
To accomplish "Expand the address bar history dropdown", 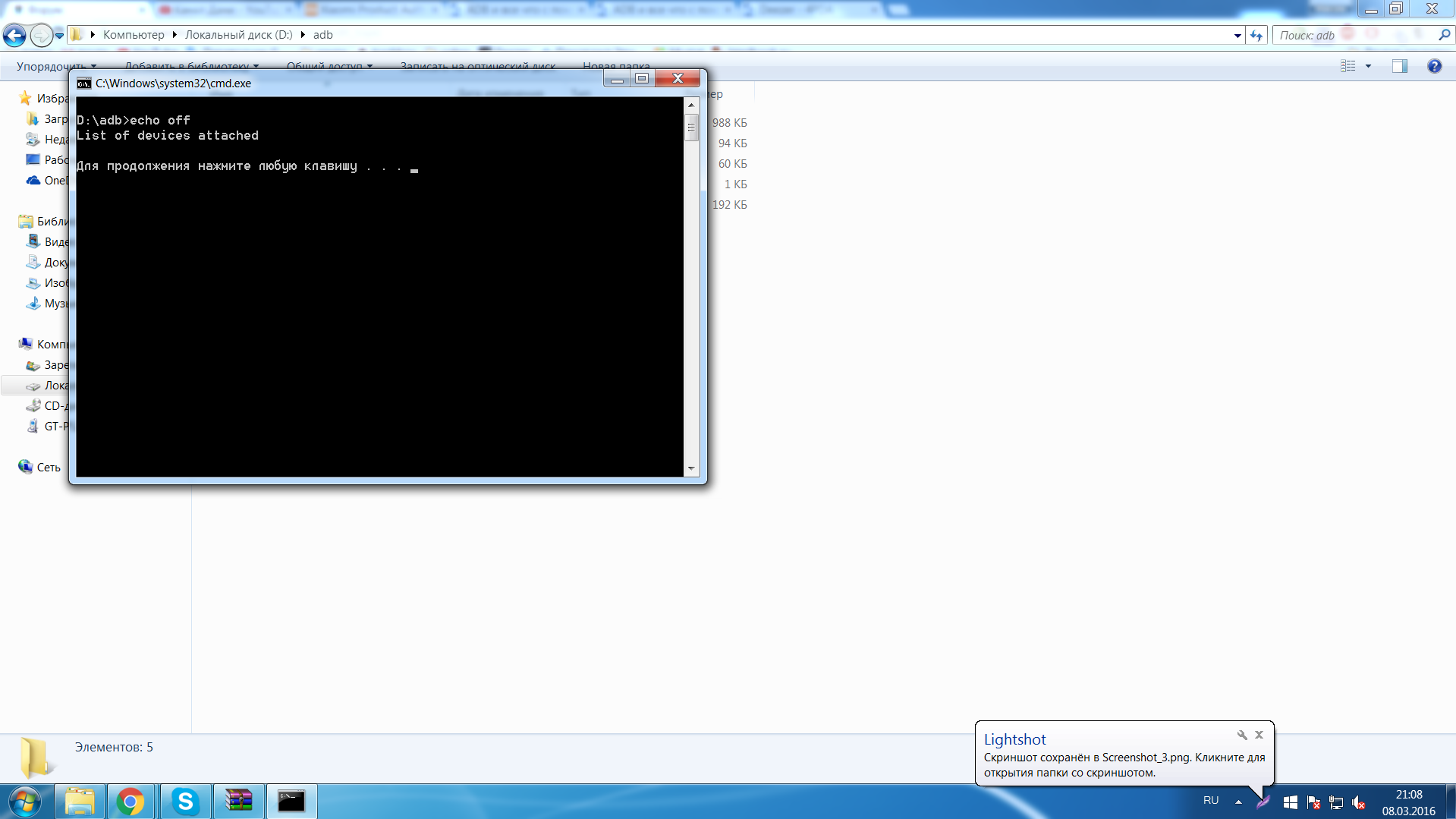I will (1237, 36).
